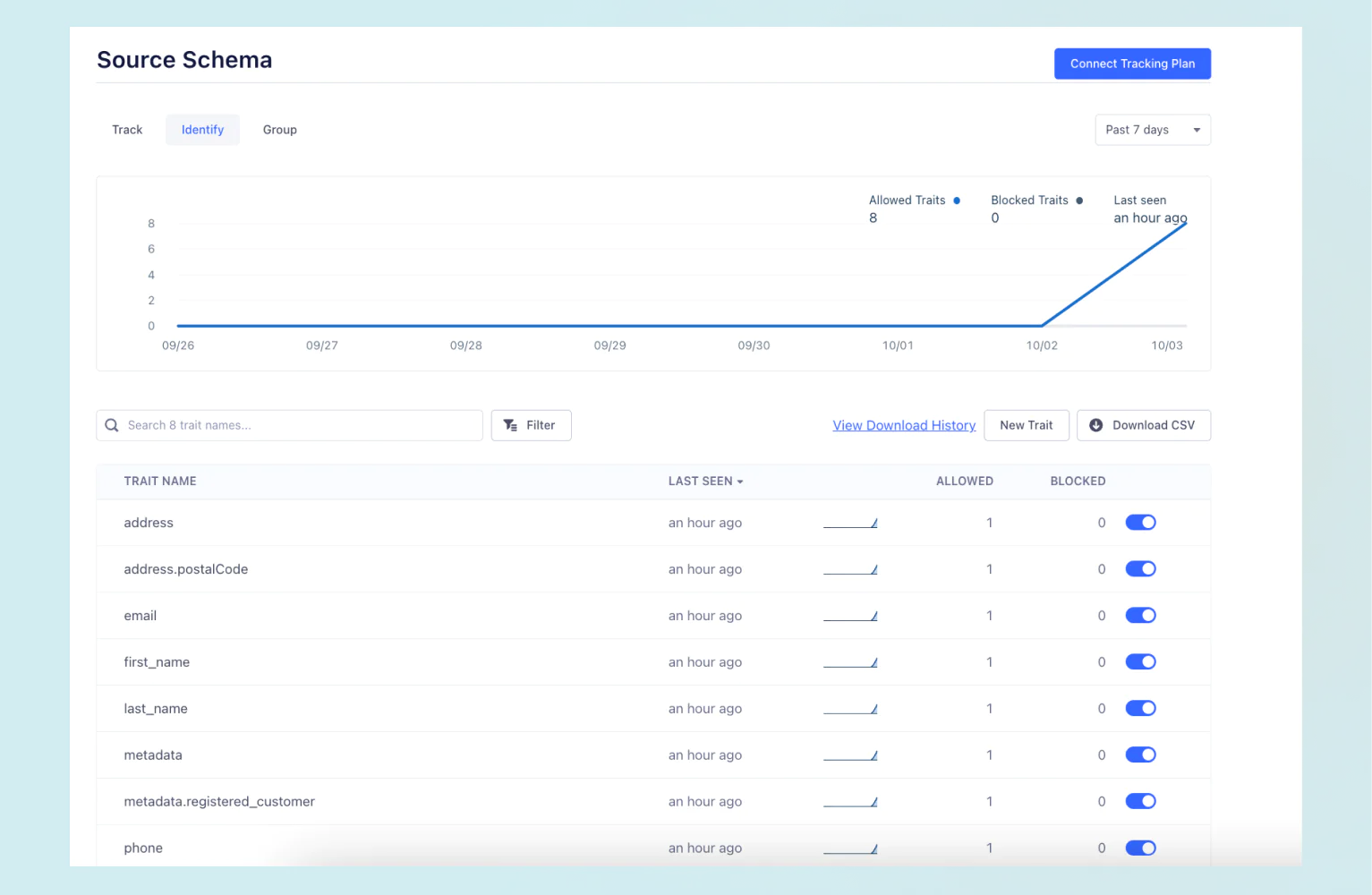
Task: Click the Connect Tracking Plan button
Action: (x=1132, y=63)
